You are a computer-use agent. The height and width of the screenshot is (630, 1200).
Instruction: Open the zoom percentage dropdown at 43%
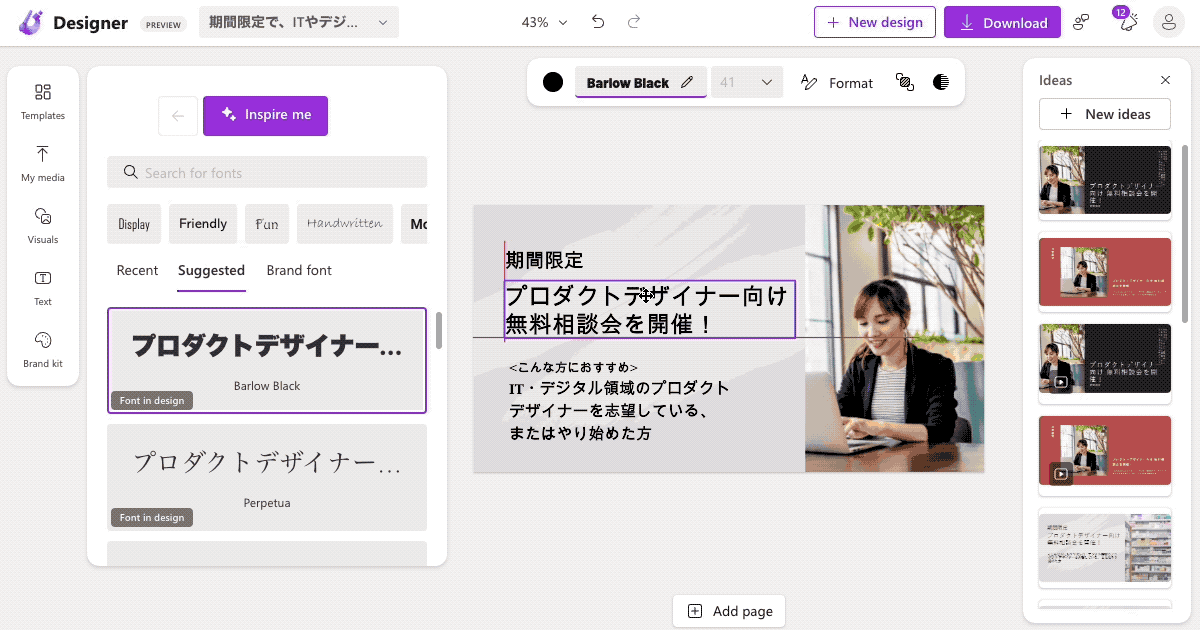543,20
